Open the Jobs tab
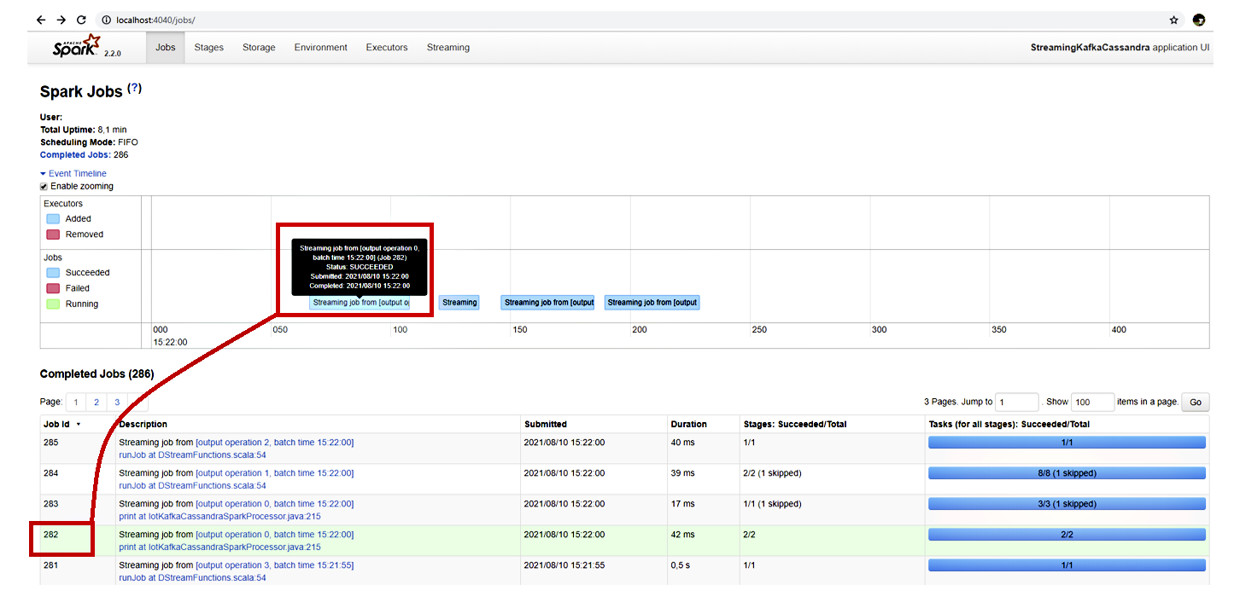This screenshot has height=602, width=1240. pos(166,47)
